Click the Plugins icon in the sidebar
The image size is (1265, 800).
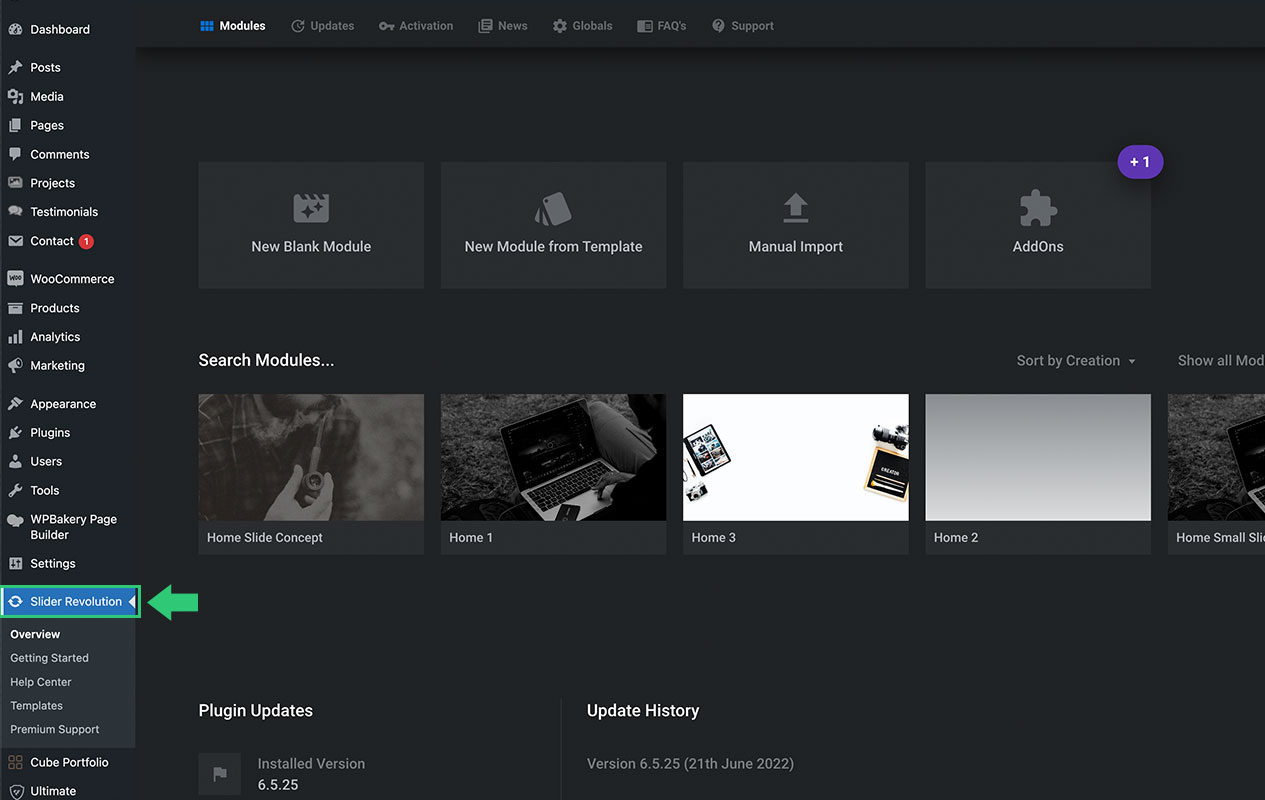15,433
